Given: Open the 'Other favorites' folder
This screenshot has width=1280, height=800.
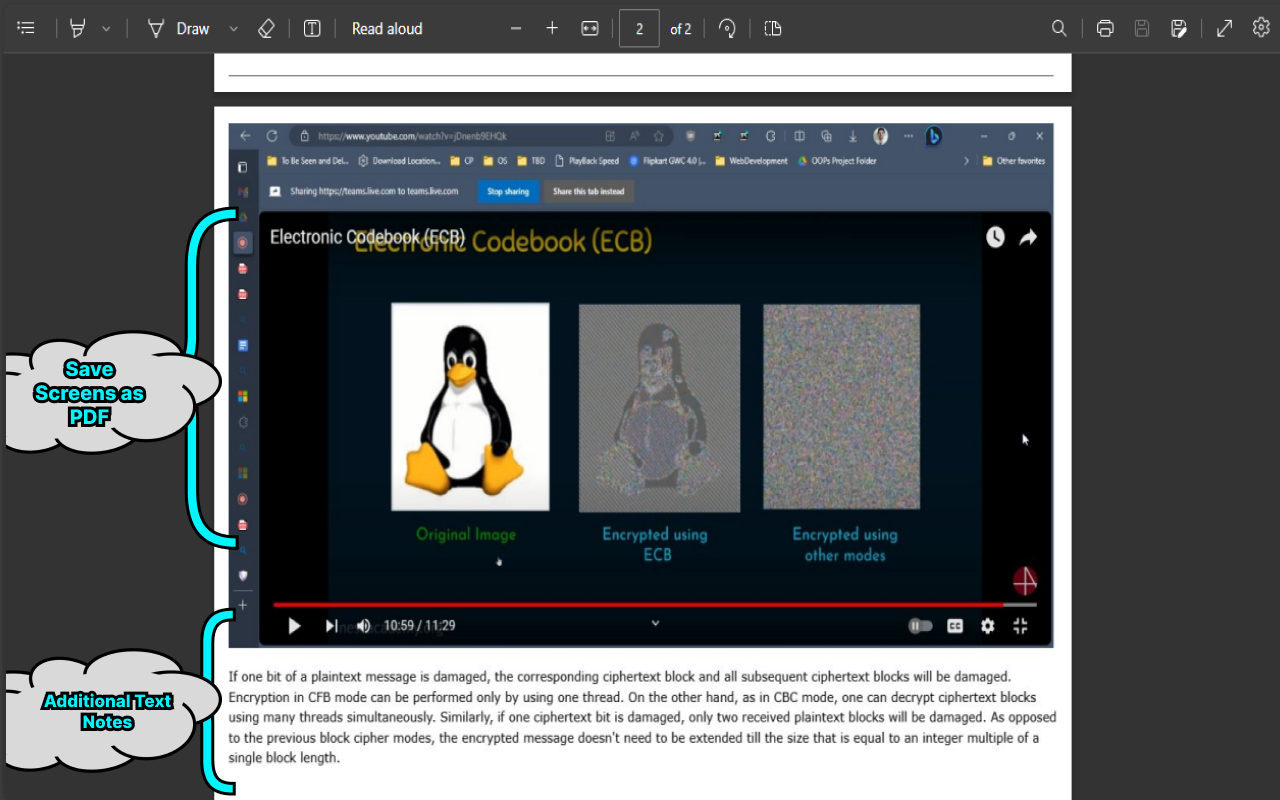Looking at the screenshot, I should click(x=1013, y=160).
